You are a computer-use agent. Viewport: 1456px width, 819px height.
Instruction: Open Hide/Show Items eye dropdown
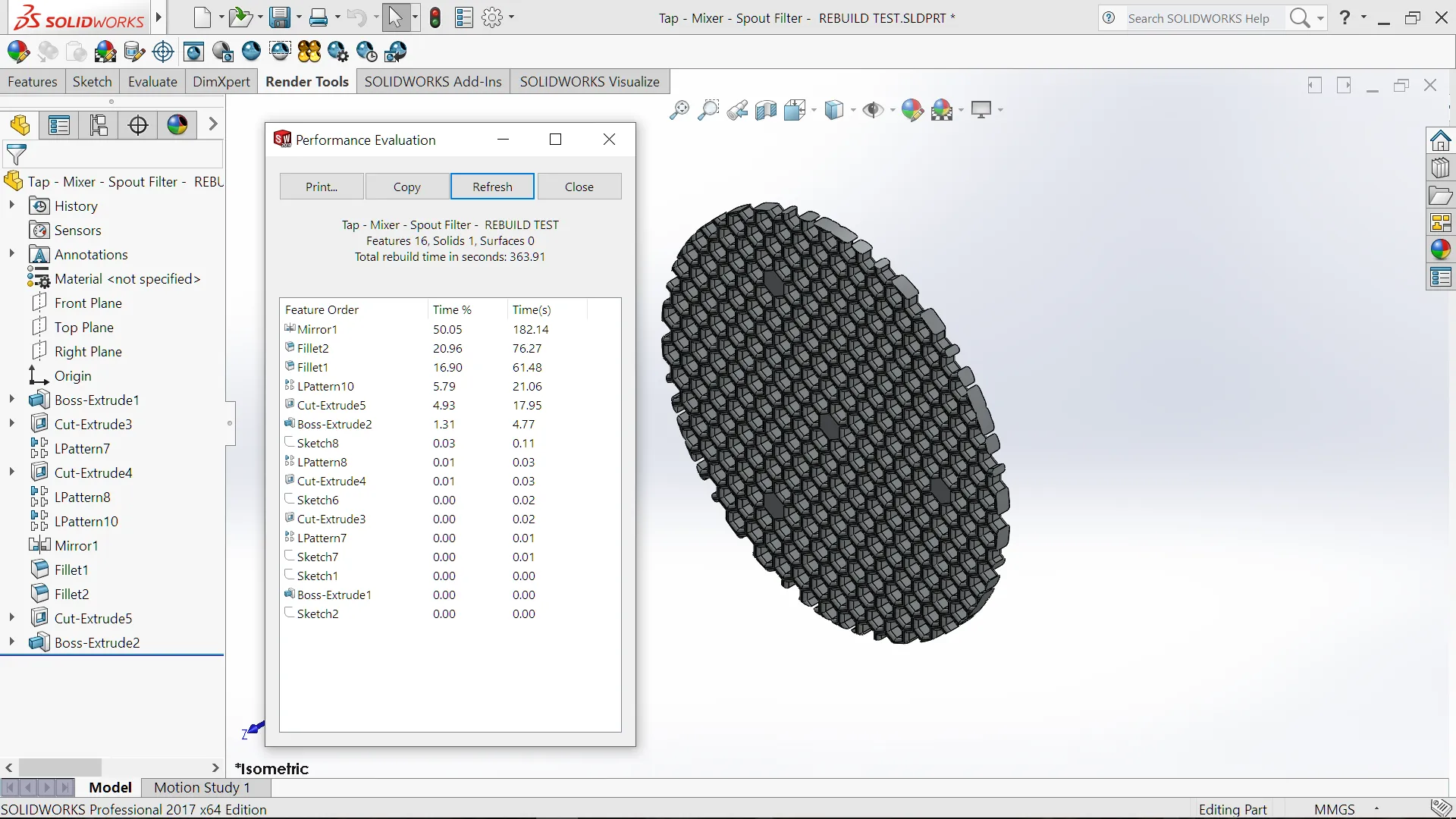pyautogui.click(x=892, y=111)
